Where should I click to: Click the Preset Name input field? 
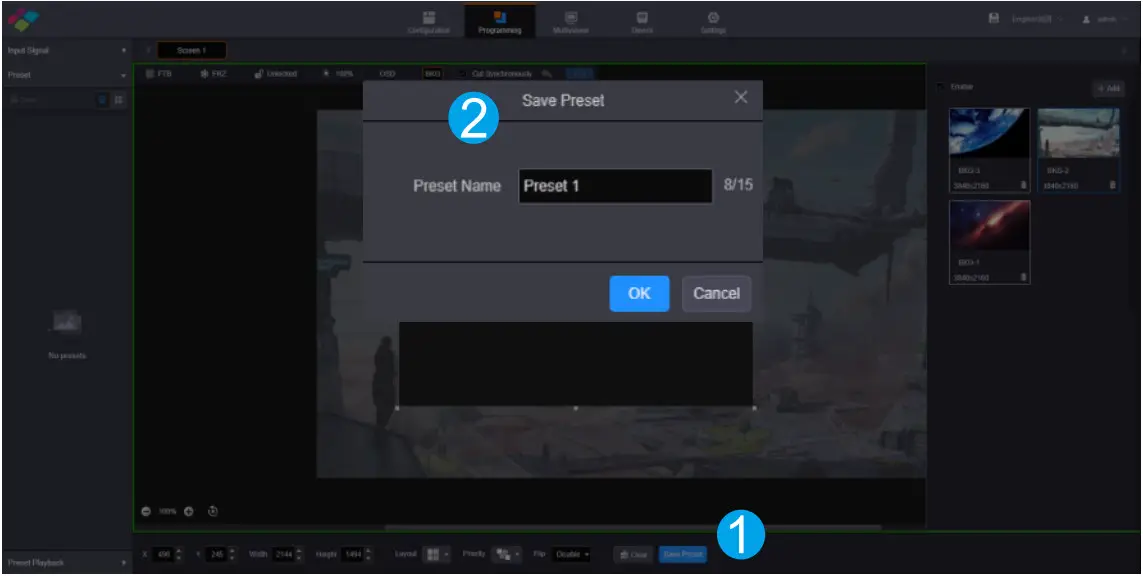615,186
